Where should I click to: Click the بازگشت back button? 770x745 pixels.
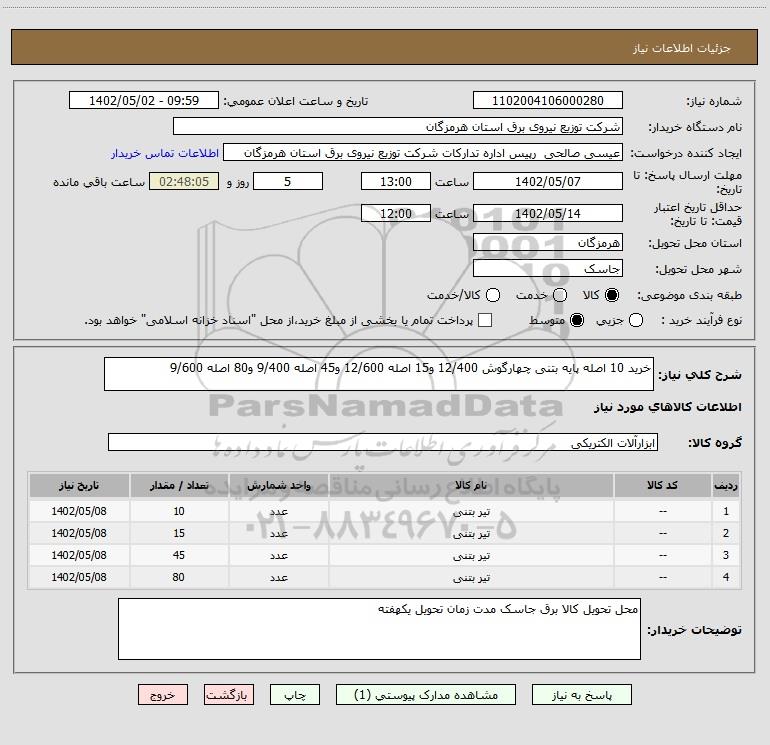click(x=229, y=695)
